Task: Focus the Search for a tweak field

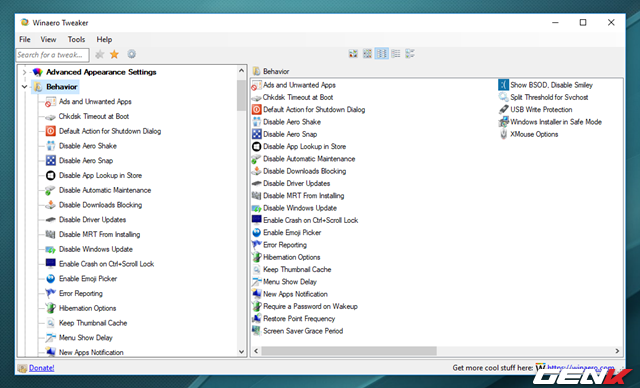Action: pos(52,55)
